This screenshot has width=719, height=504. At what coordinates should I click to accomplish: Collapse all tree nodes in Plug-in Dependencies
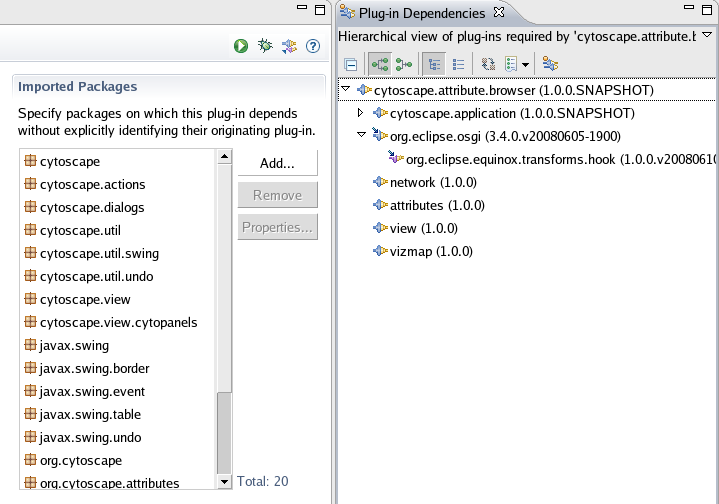click(351, 65)
